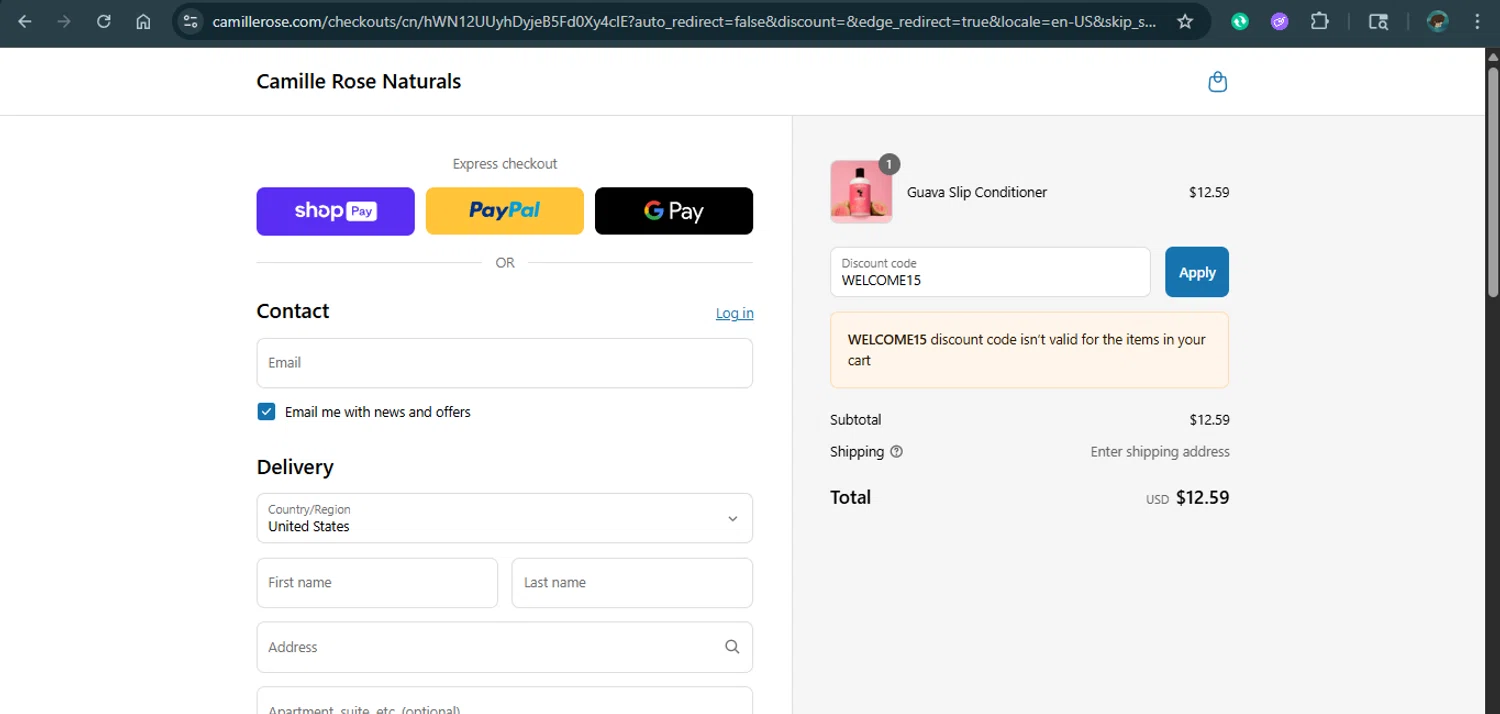Viewport: 1500px width, 714px height.
Task: Apply the discount code
Action: point(1197,272)
